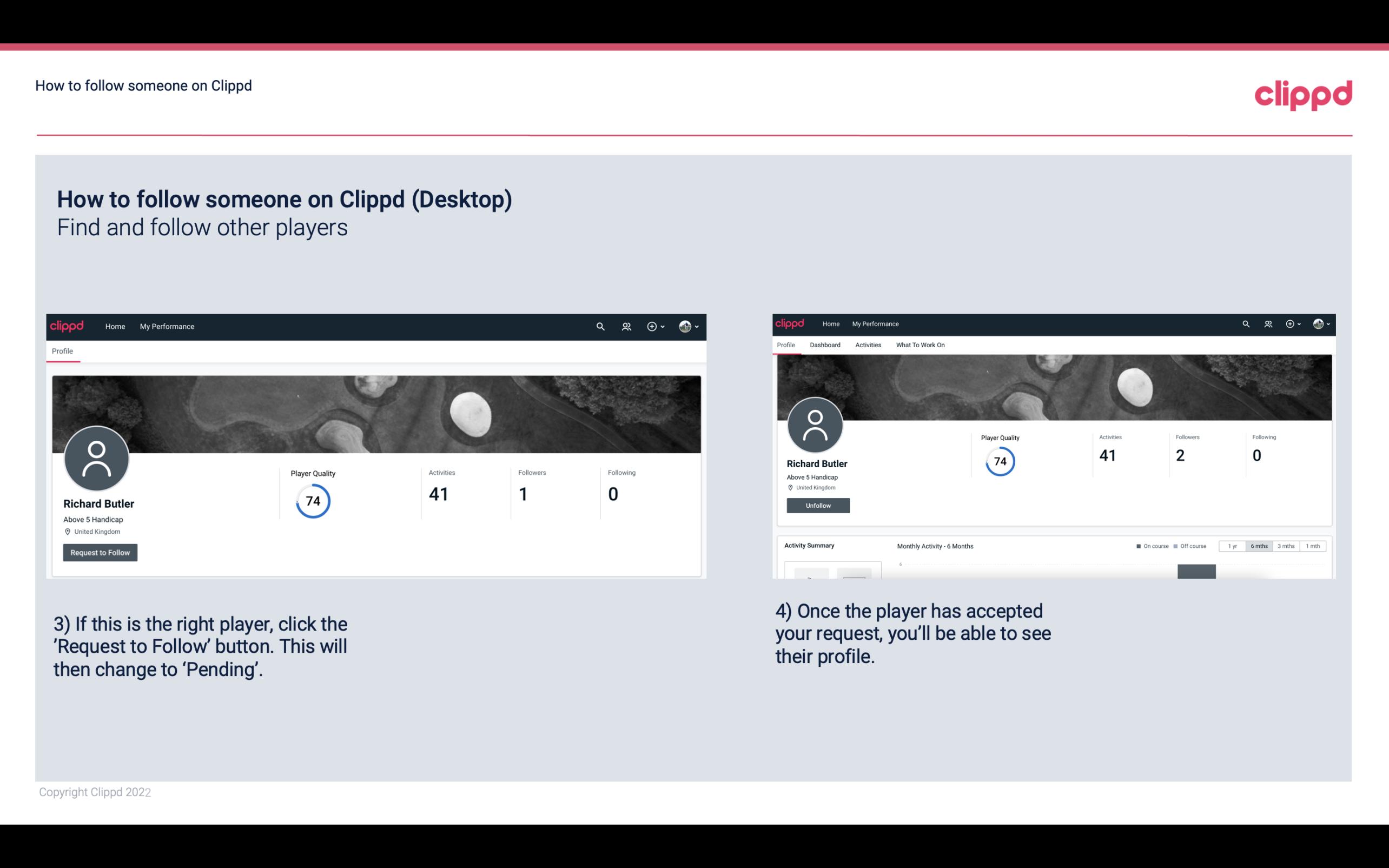Click the 'Request to Follow' button
This screenshot has height=868, width=1389.
coord(100,552)
